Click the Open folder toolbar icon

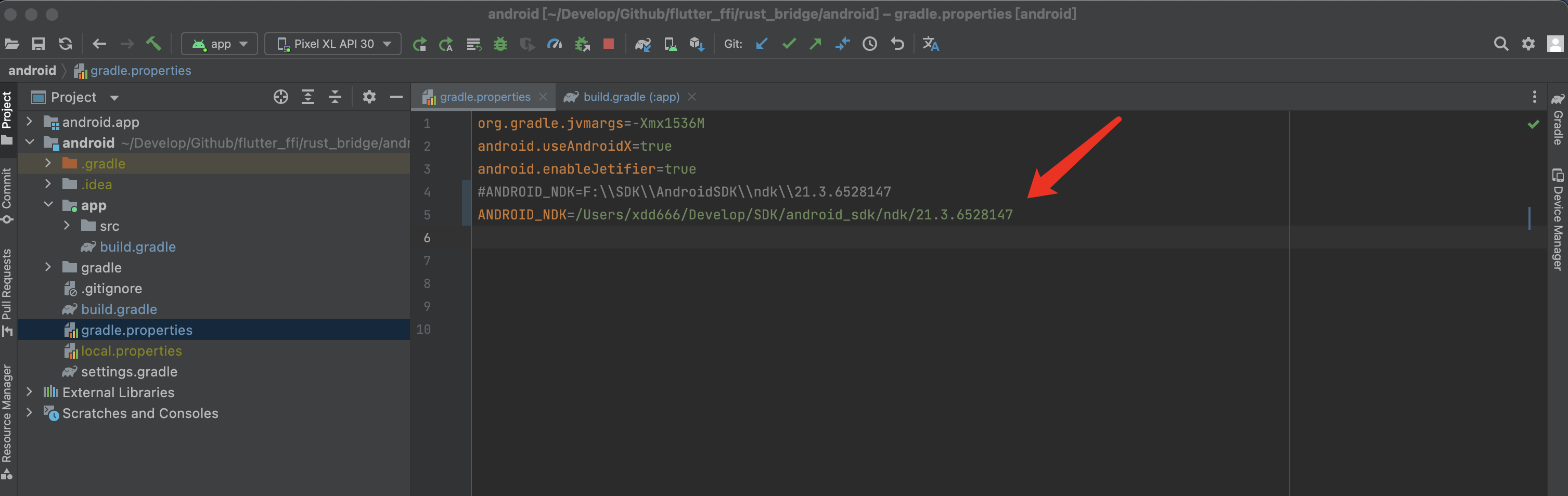(11, 44)
